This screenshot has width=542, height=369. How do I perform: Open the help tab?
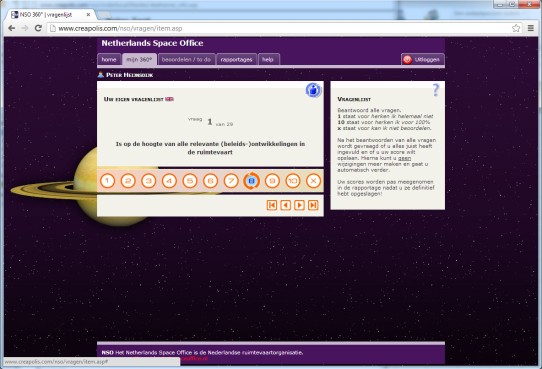coord(269,59)
